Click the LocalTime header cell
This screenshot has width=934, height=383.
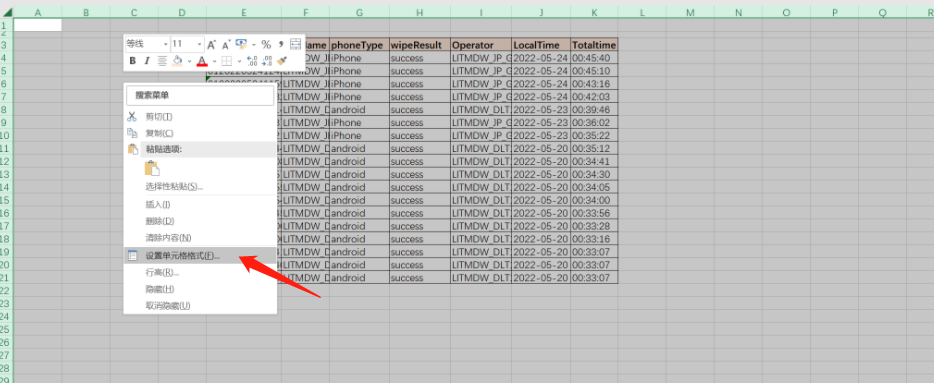click(x=541, y=45)
